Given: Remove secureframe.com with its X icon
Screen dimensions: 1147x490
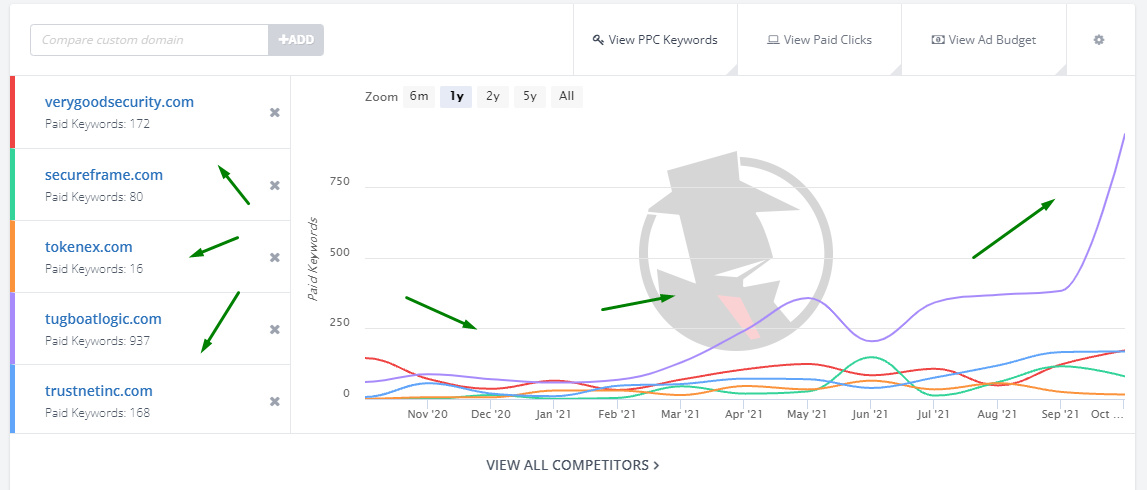Looking at the screenshot, I should tap(275, 185).
